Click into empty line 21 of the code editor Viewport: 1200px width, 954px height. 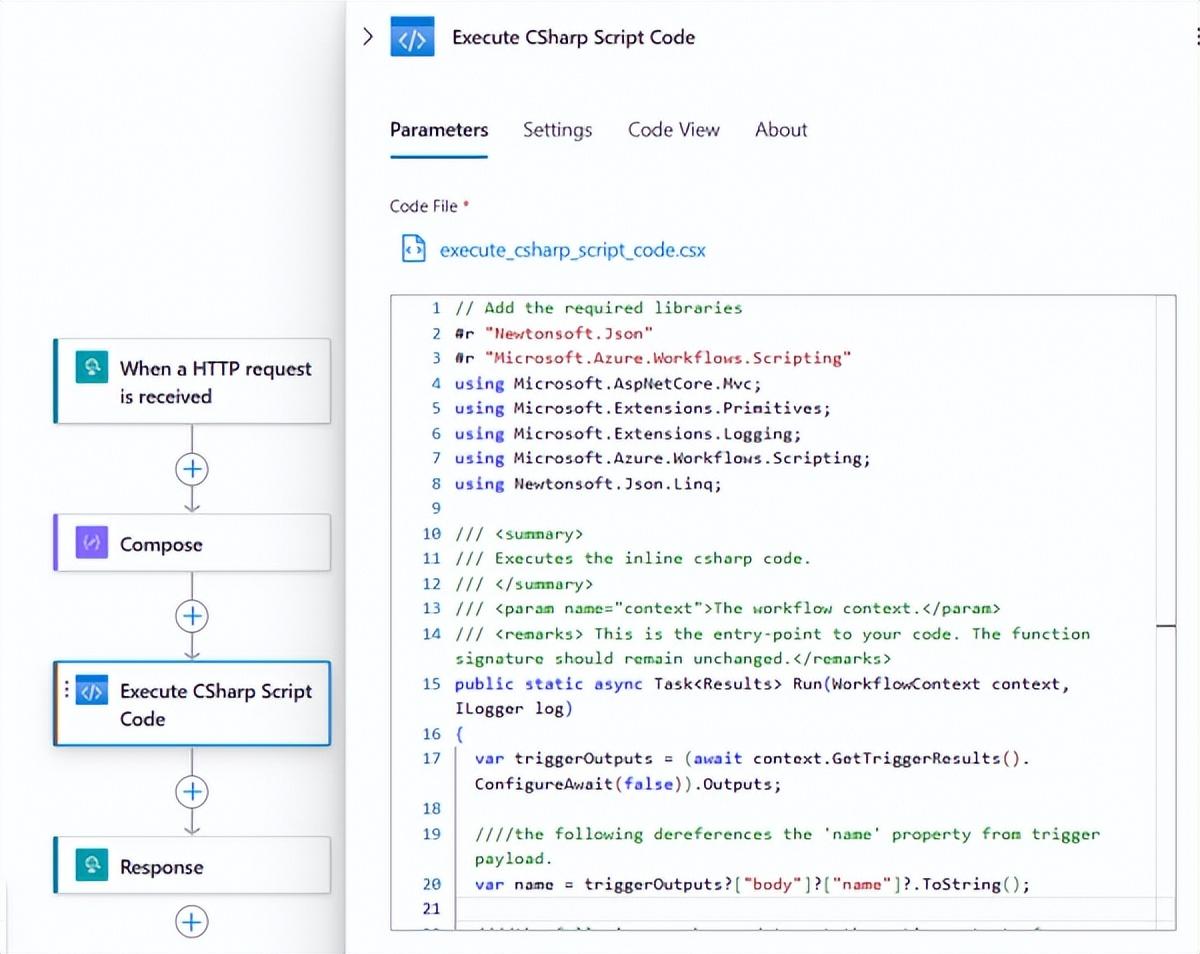pyautogui.click(x=700, y=908)
